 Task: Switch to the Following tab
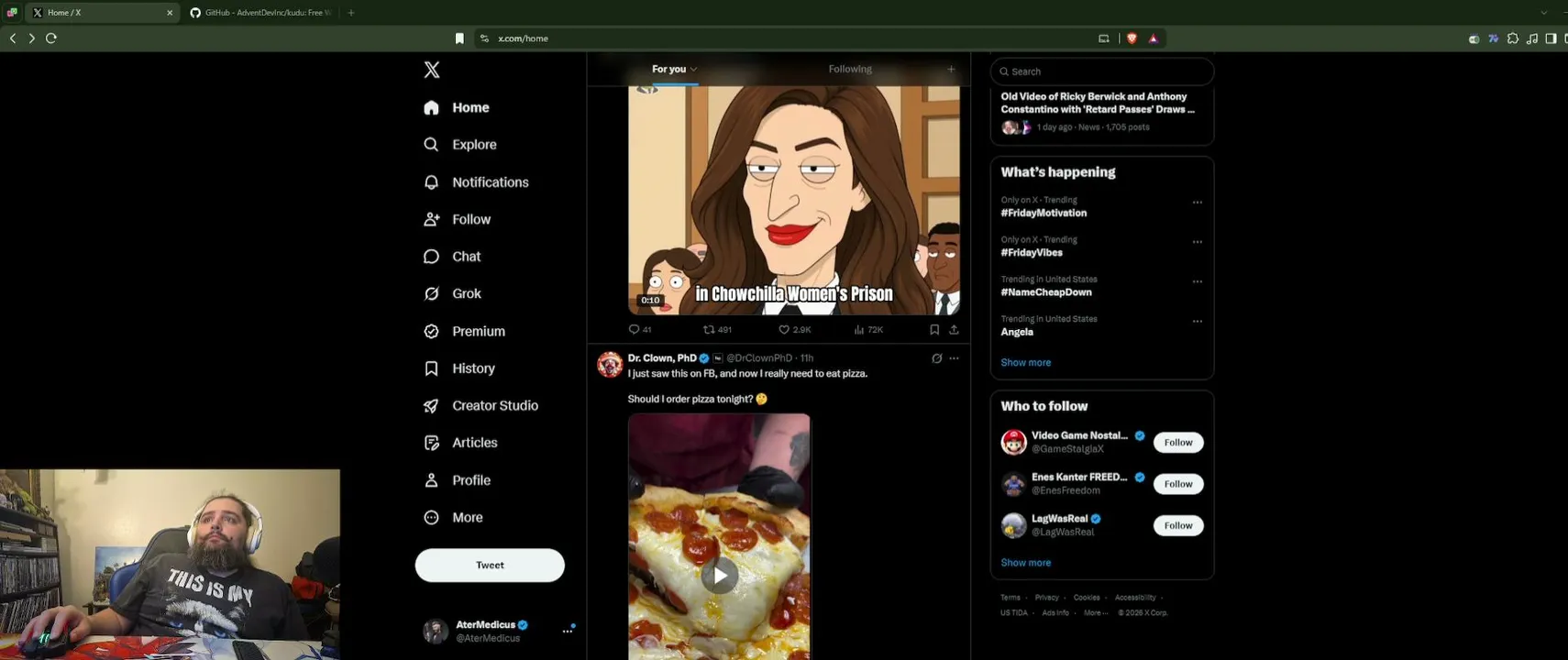click(x=850, y=69)
